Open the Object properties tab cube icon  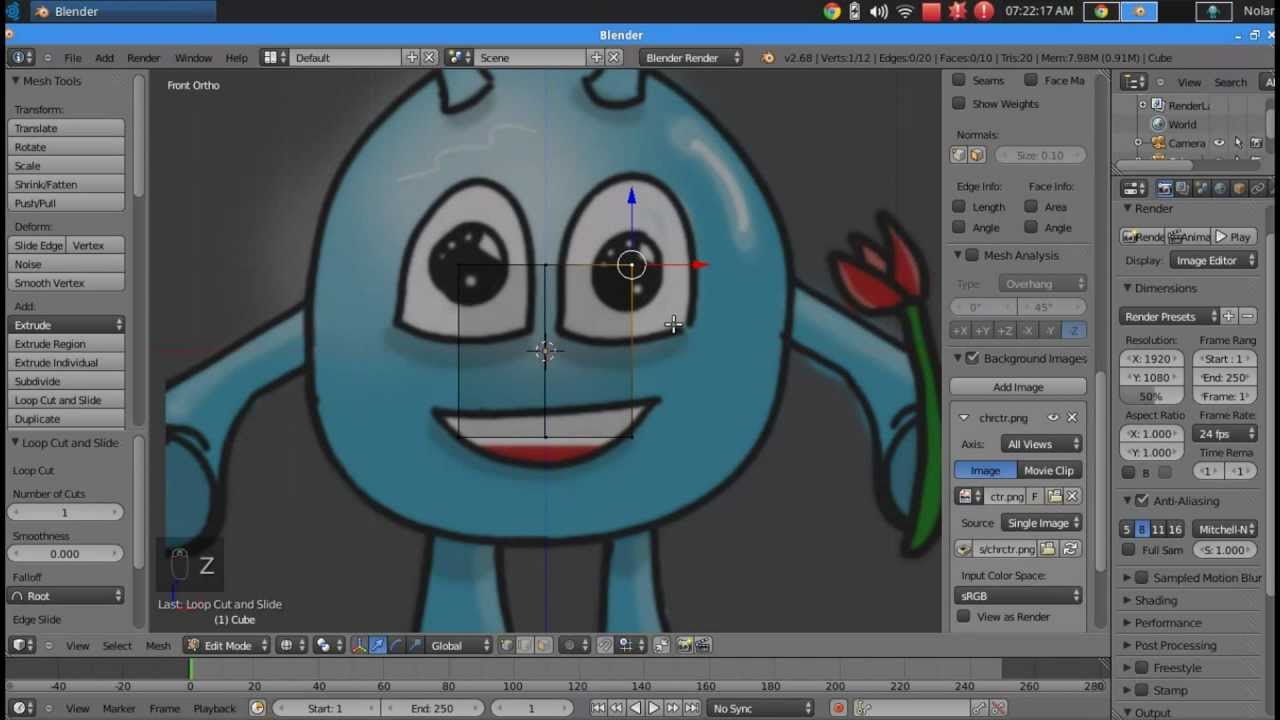coord(1240,188)
